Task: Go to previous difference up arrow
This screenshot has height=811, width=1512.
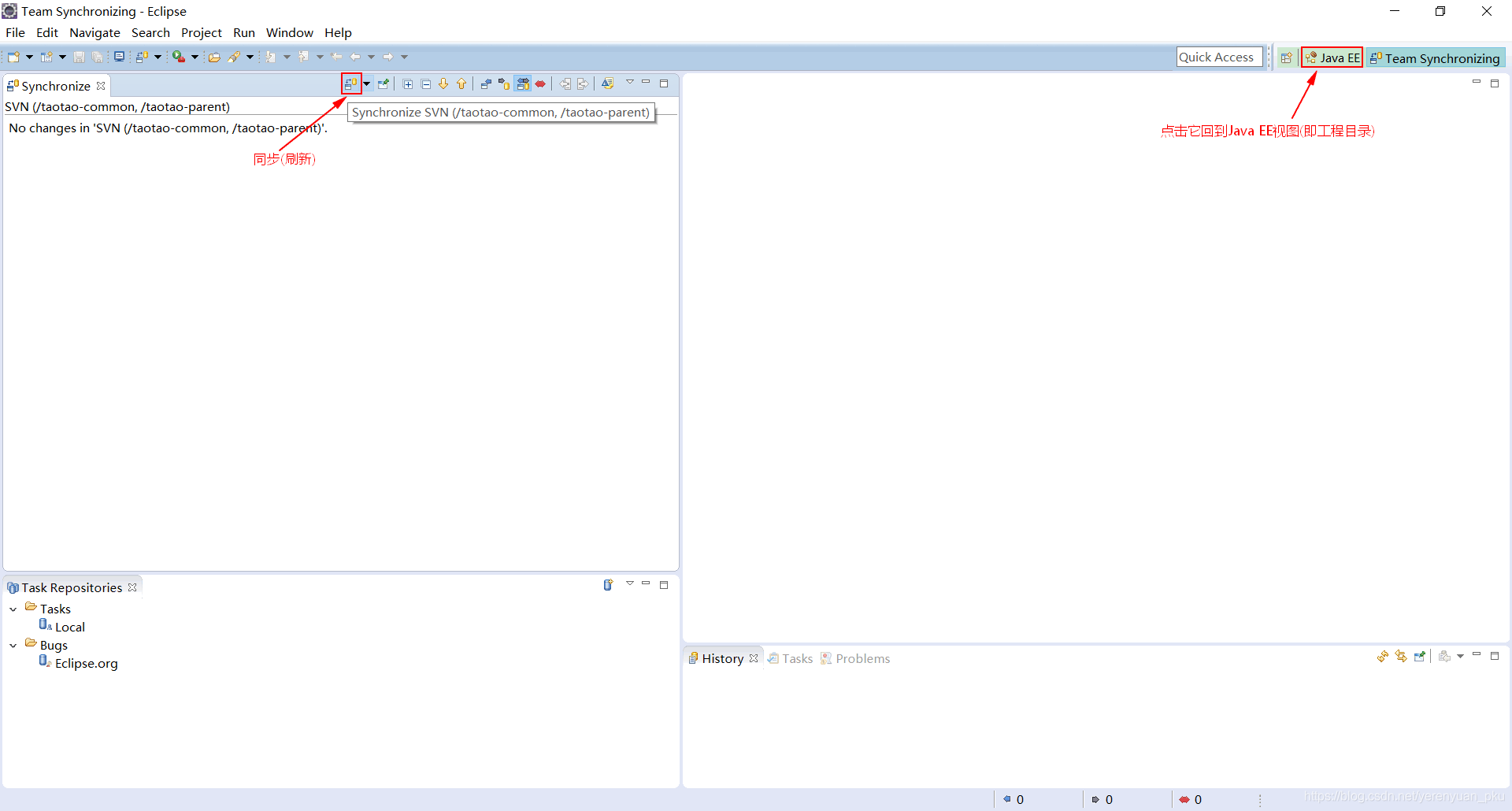Action: coord(461,83)
